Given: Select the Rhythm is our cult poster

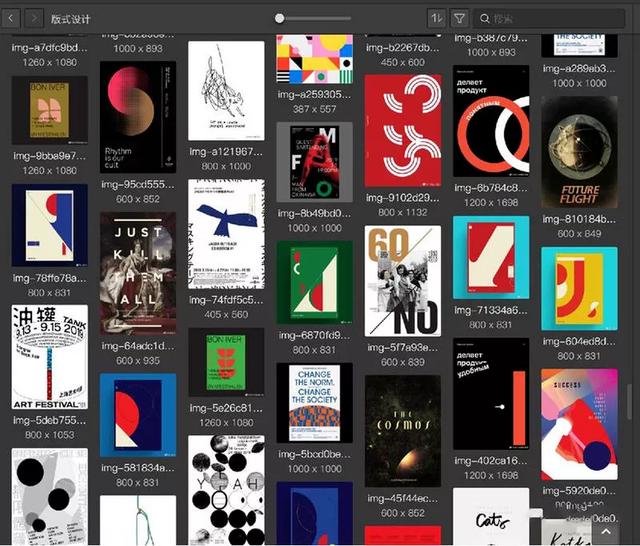Looking at the screenshot, I should click(138, 117).
